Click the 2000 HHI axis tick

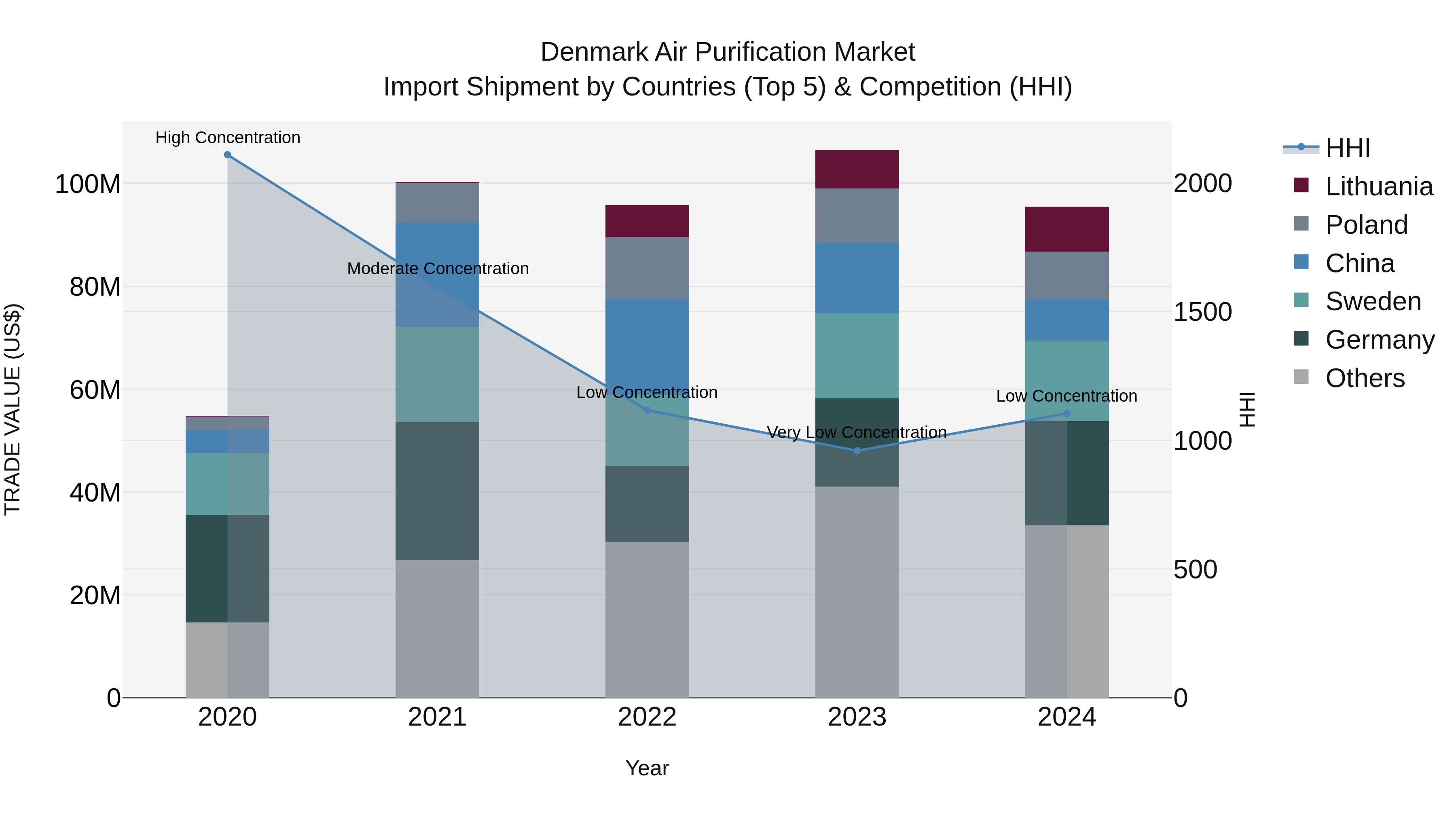[1203, 184]
